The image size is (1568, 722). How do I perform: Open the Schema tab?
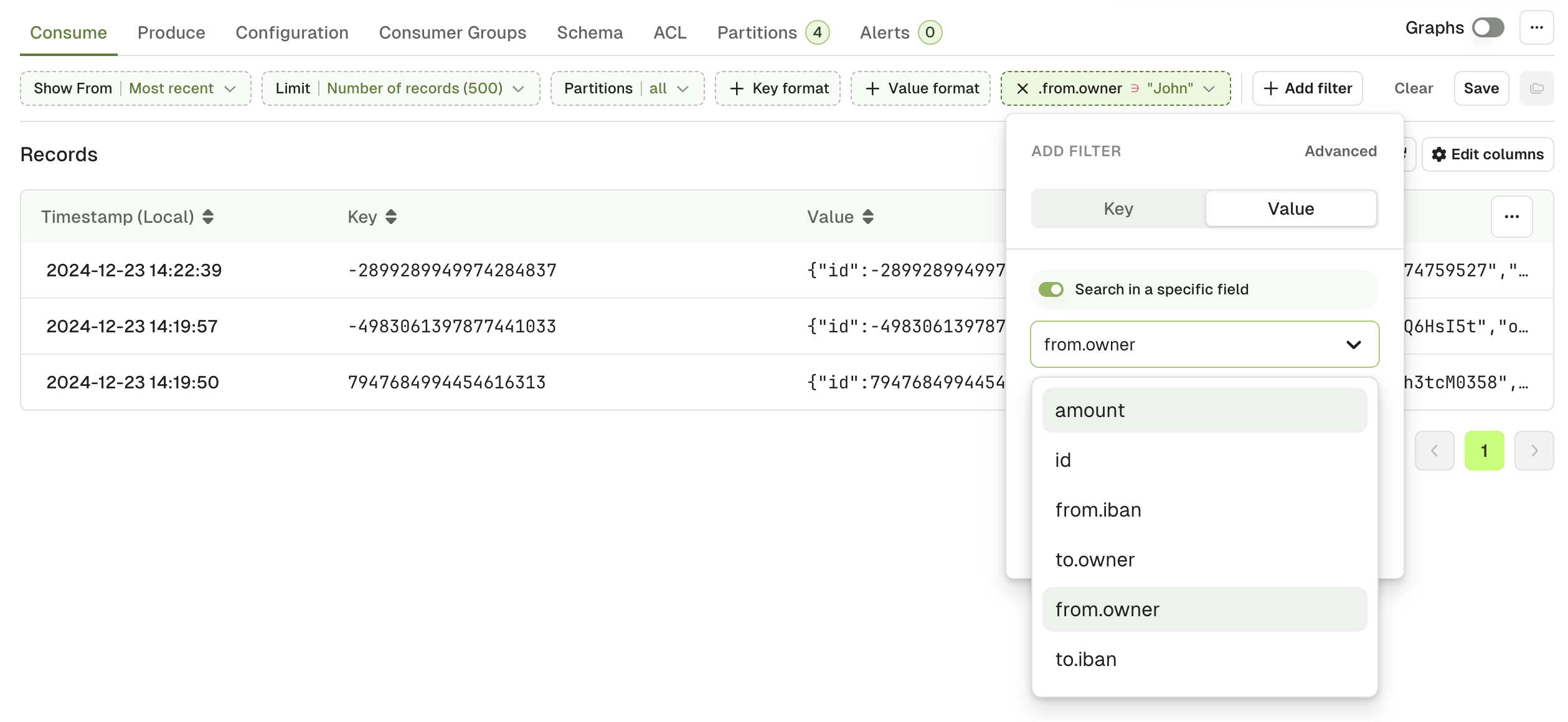point(590,32)
